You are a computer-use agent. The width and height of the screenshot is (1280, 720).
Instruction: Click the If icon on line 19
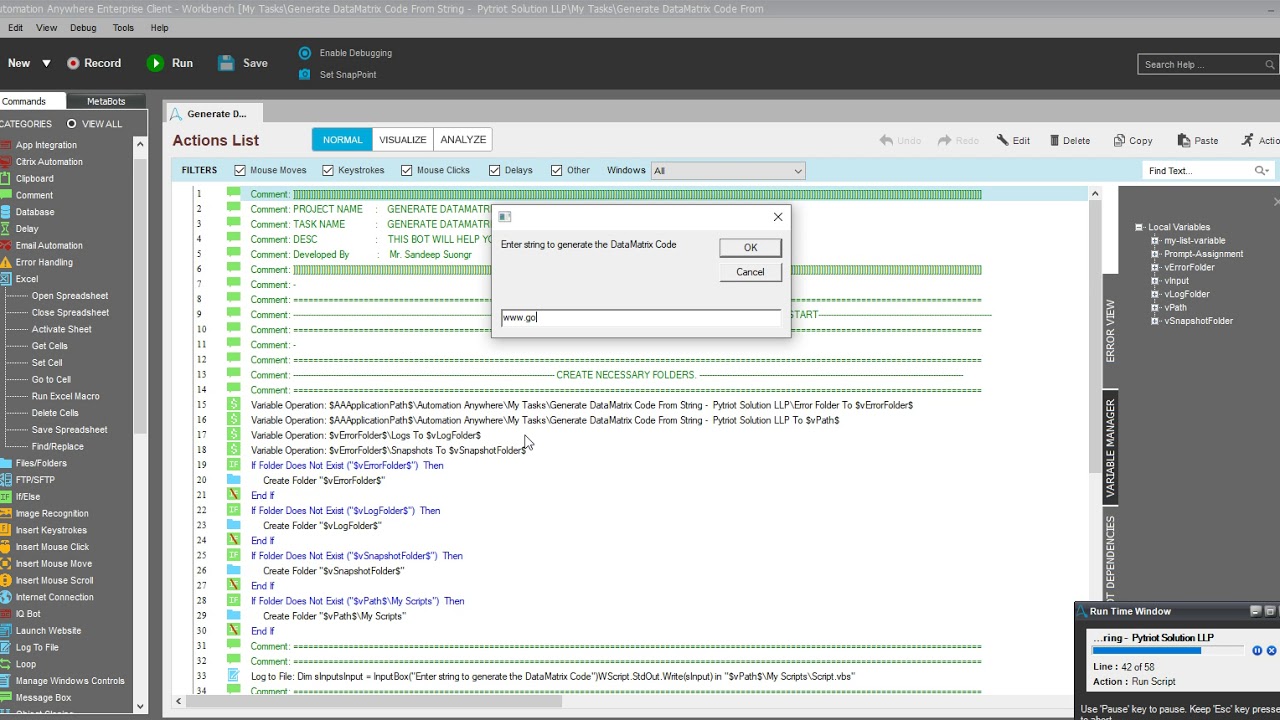pyautogui.click(x=233, y=465)
